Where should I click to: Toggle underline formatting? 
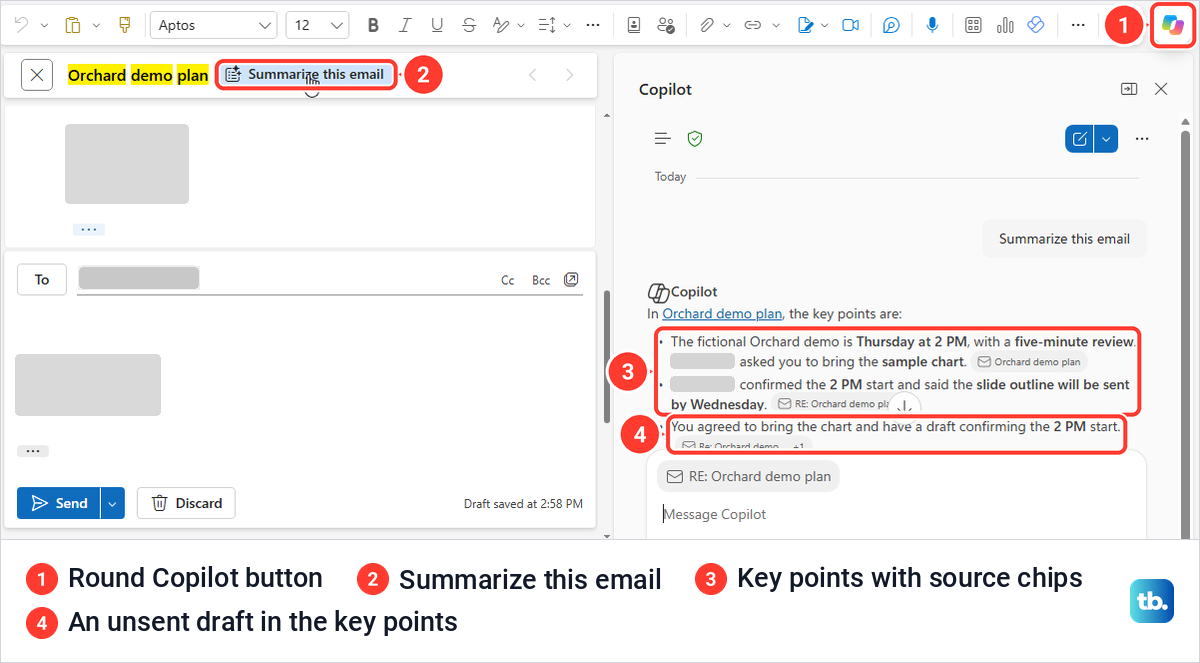[x=437, y=25]
